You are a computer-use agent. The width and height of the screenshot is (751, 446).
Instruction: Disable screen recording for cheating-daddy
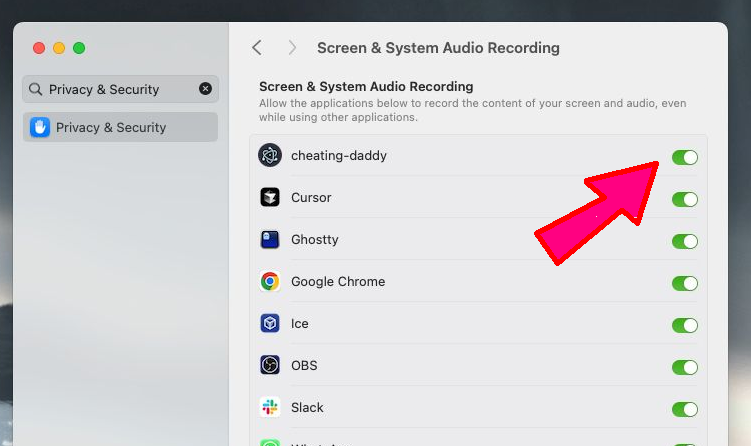point(684,157)
